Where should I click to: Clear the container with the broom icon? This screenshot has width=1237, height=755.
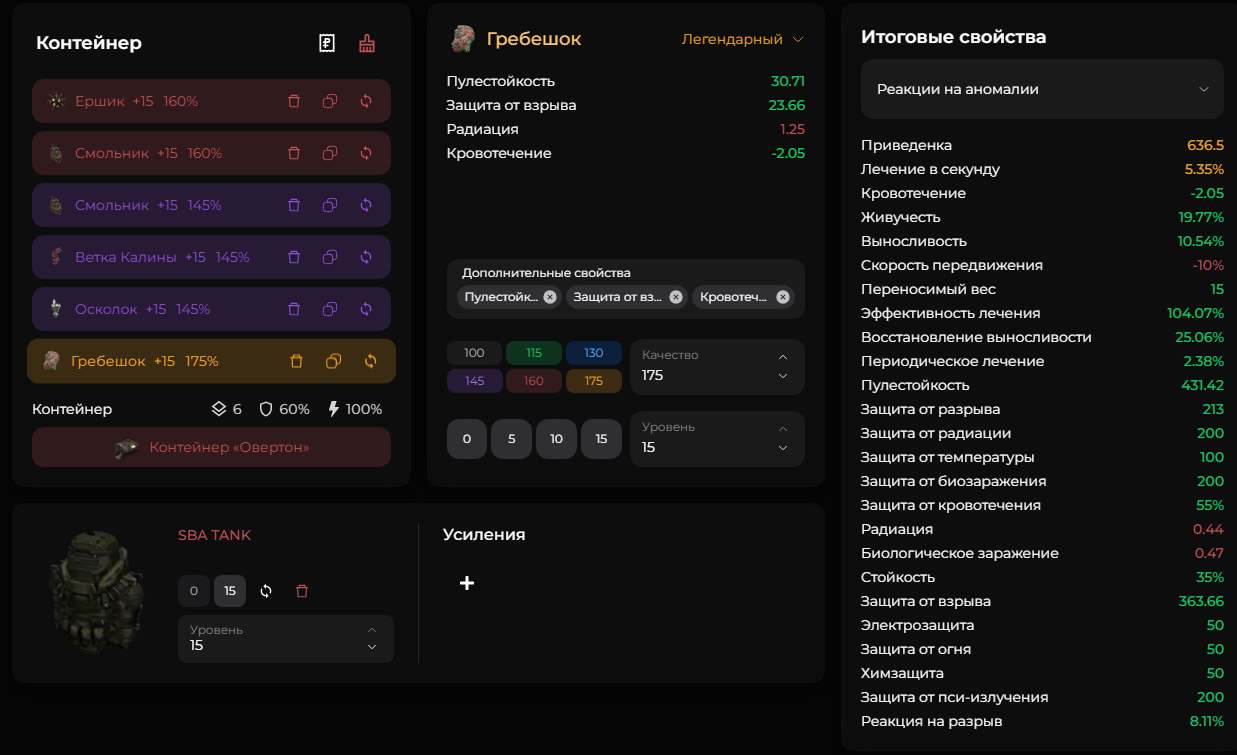point(367,43)
